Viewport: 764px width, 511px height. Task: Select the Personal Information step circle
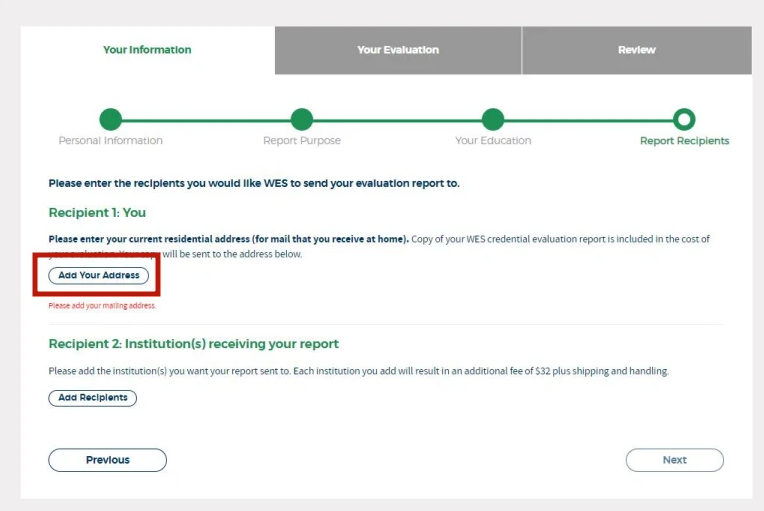[x=111, y=119]
